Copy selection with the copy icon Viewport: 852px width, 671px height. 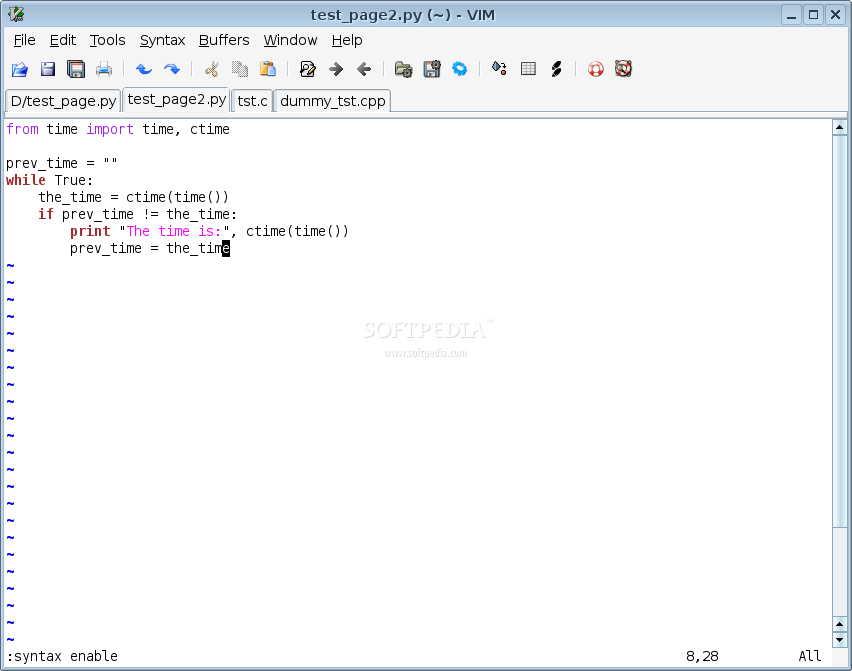point(240,69)
